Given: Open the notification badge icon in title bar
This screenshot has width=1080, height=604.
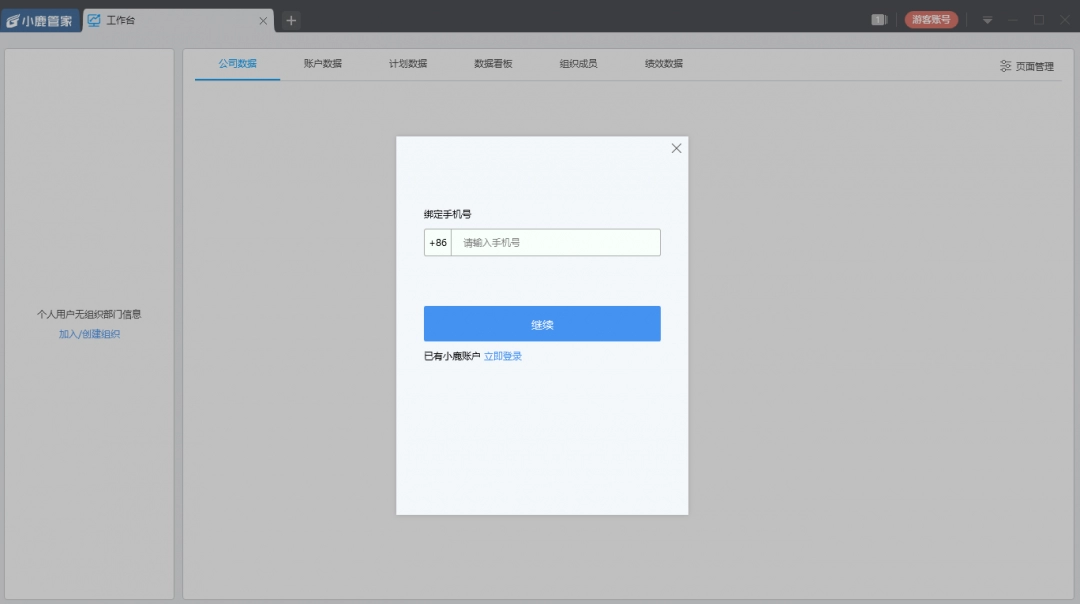Looking at the screenshot, I should 879,20.
